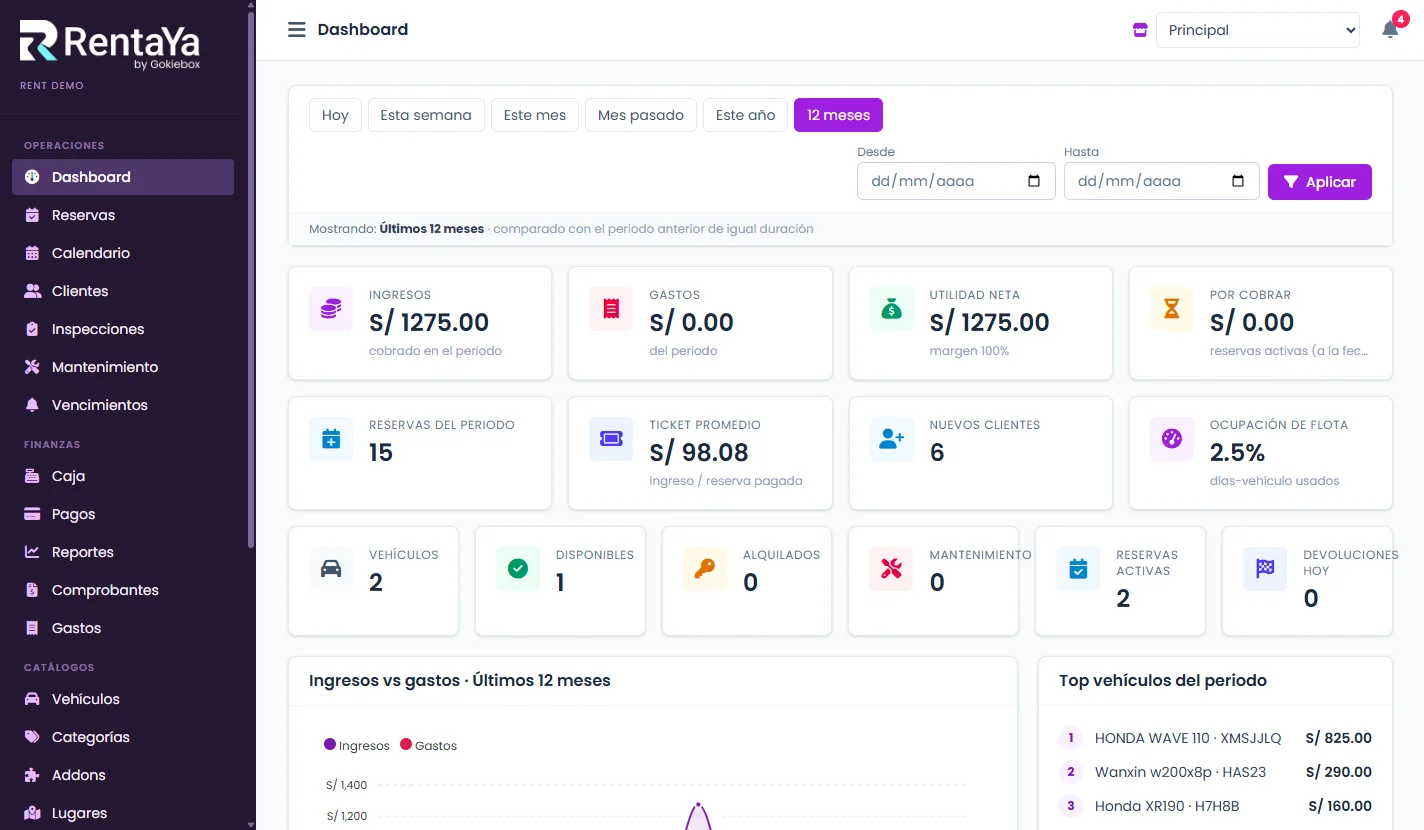Toggle the Ingresos chart legend swatch
Viewport: 1424px width, 830px height.
click(330, 745)
